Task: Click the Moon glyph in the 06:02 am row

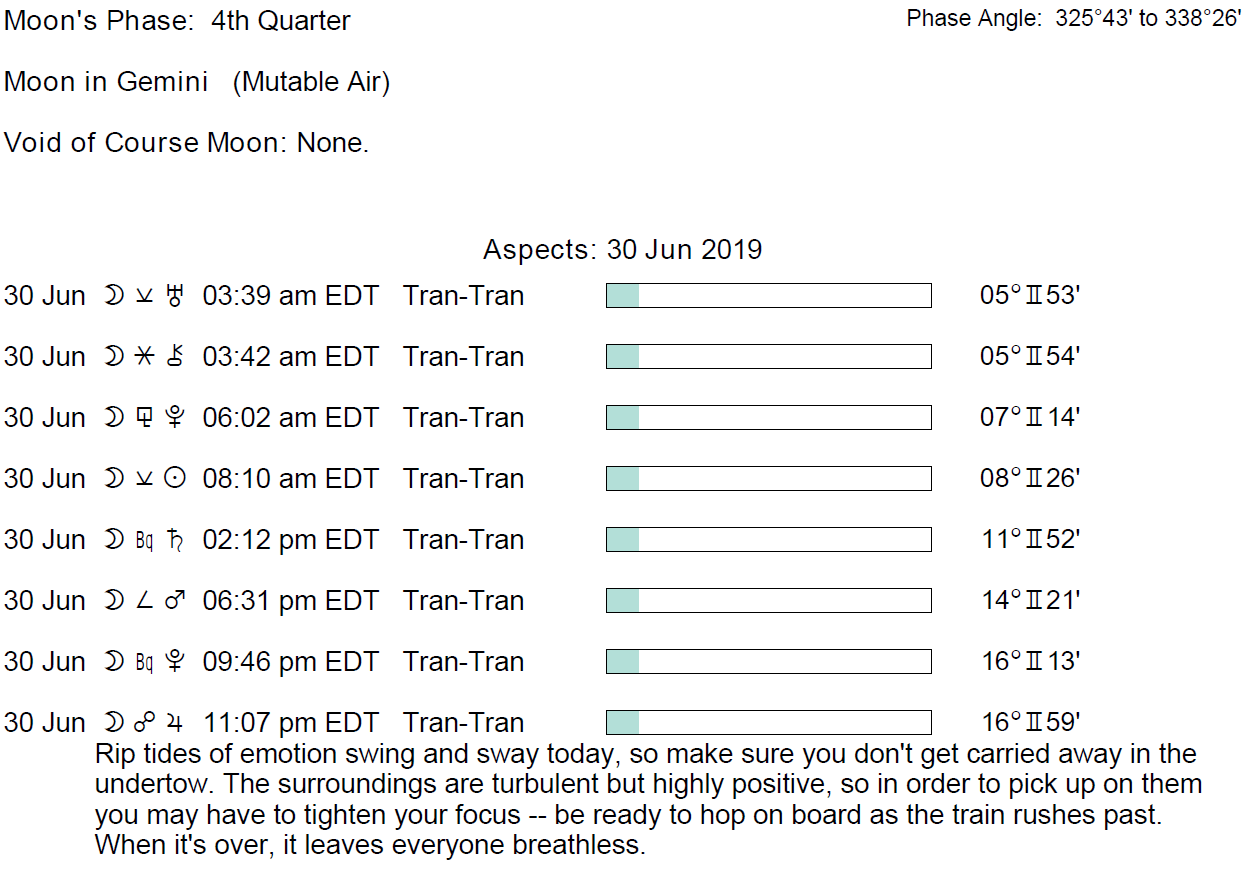Action: point(114,418)
